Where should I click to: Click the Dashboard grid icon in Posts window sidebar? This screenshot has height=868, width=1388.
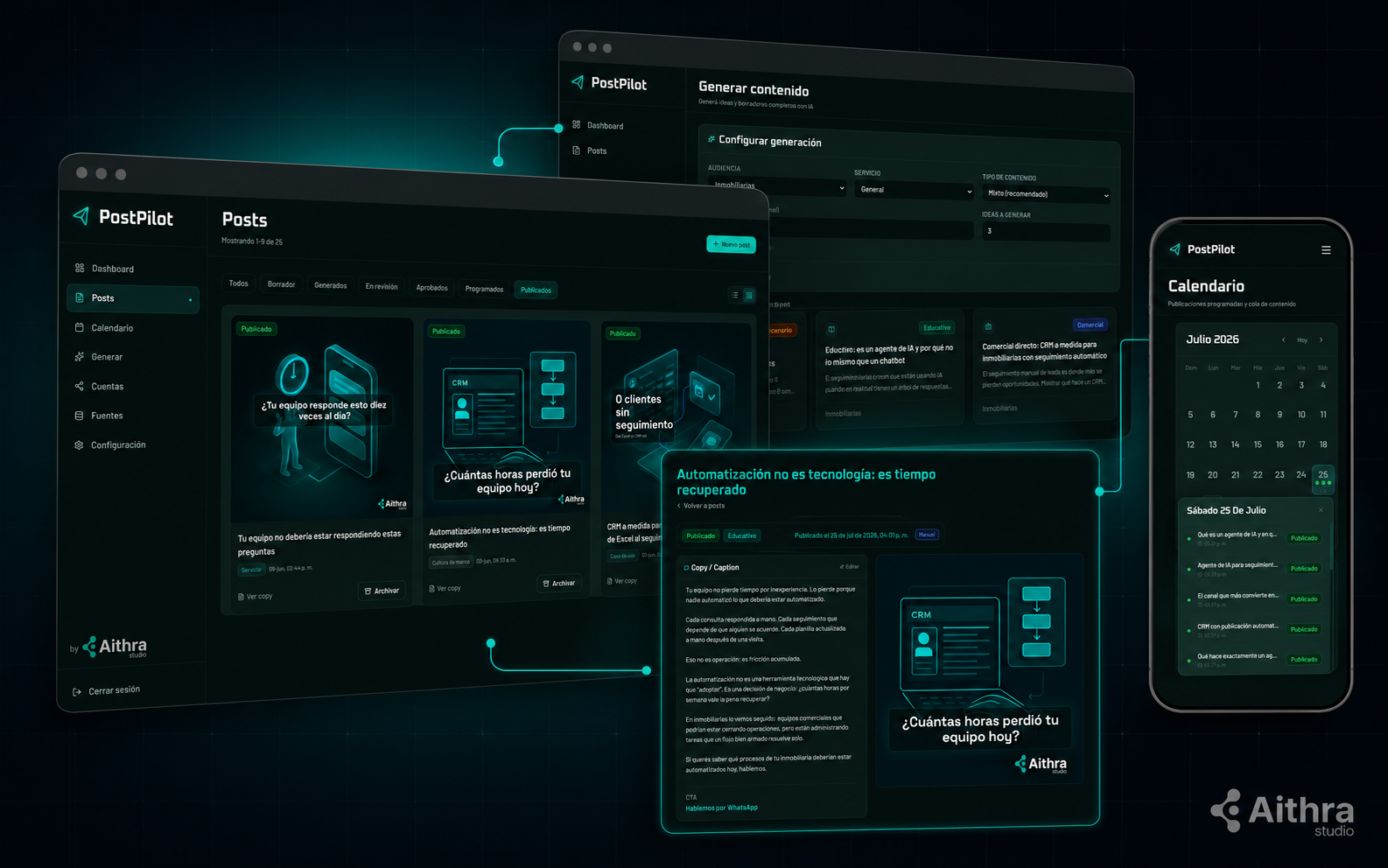tap(80, 268)
